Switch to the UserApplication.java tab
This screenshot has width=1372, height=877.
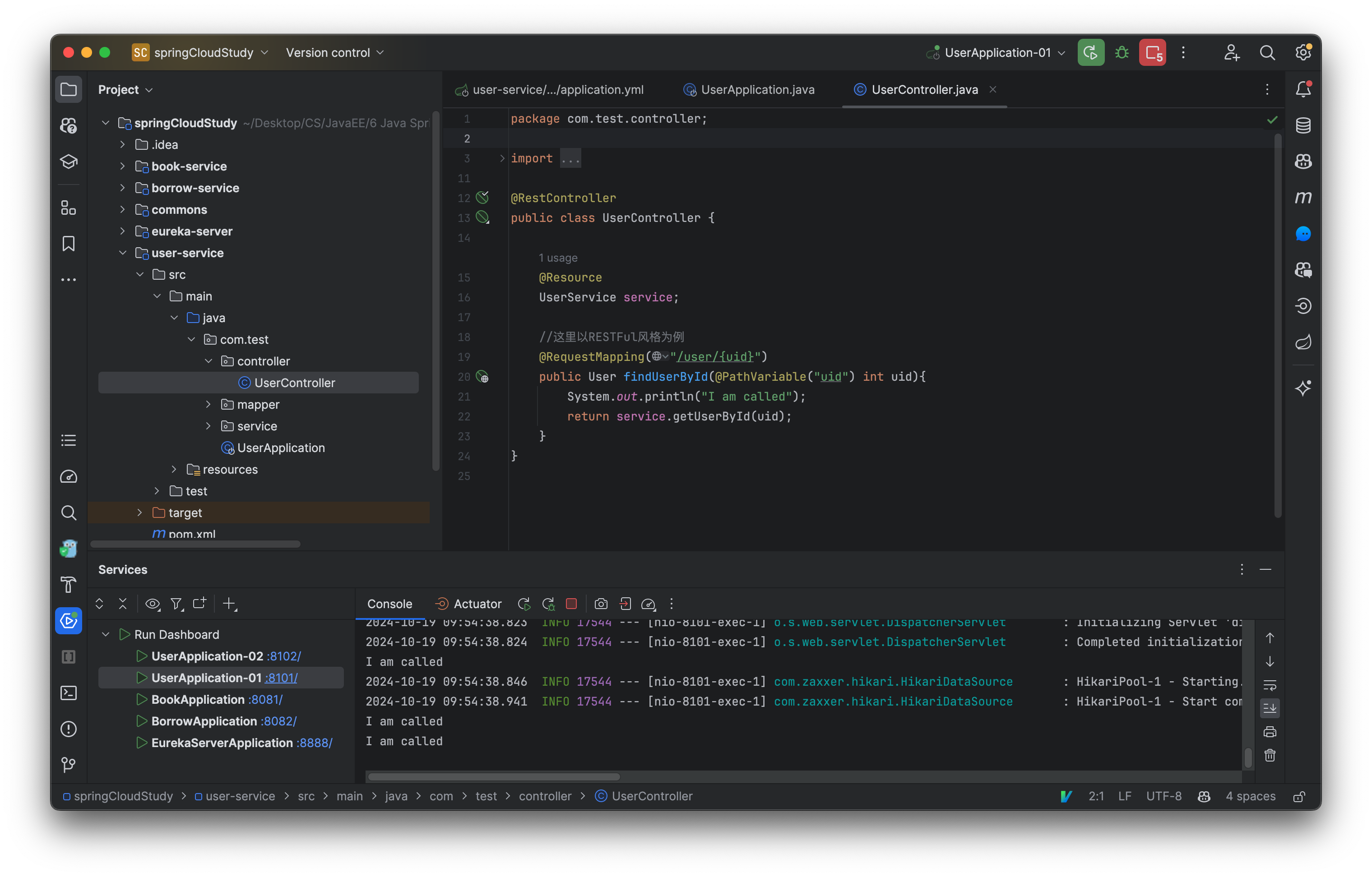tap(757, 89)
